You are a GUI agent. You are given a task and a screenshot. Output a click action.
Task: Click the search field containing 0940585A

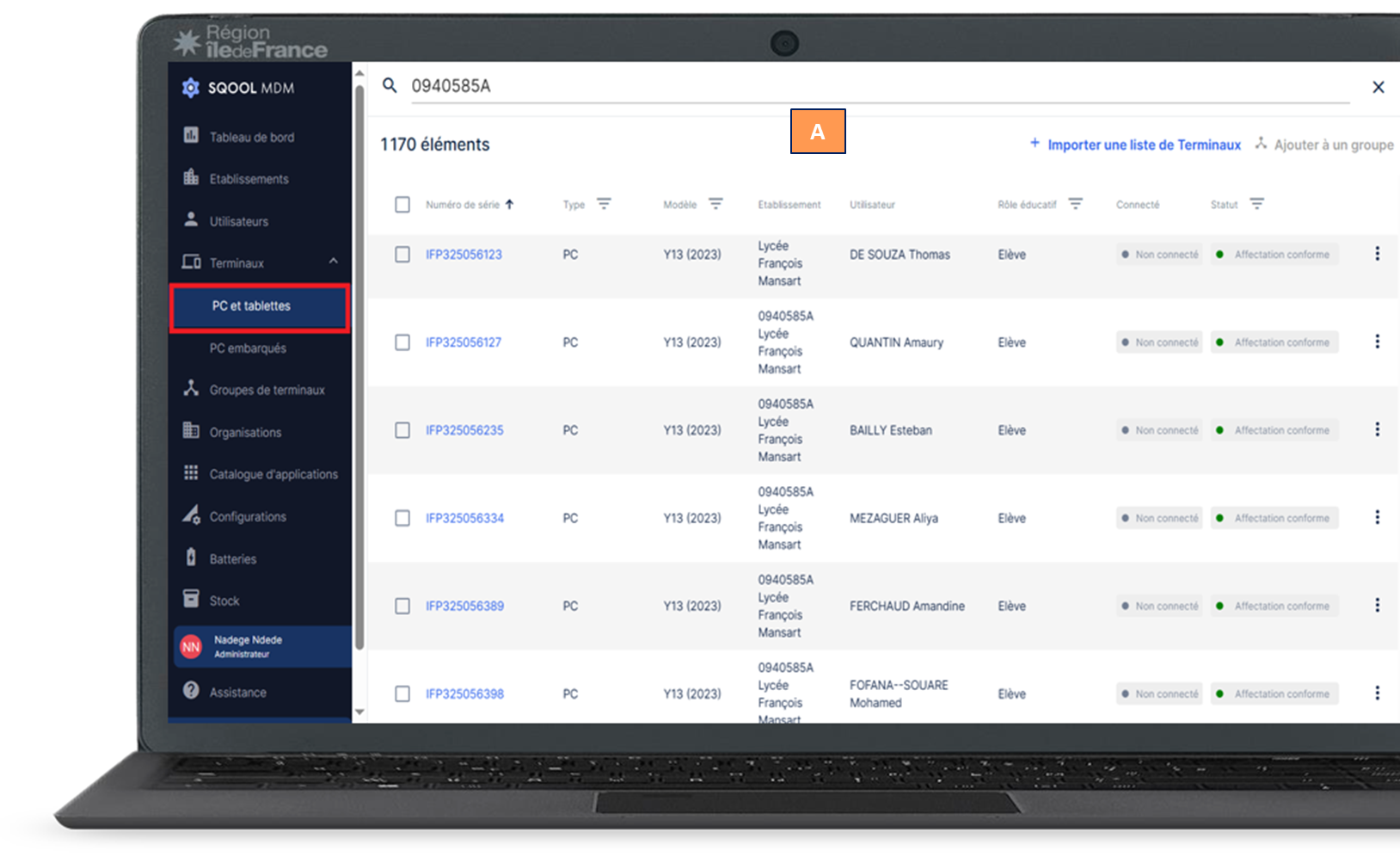880,86
